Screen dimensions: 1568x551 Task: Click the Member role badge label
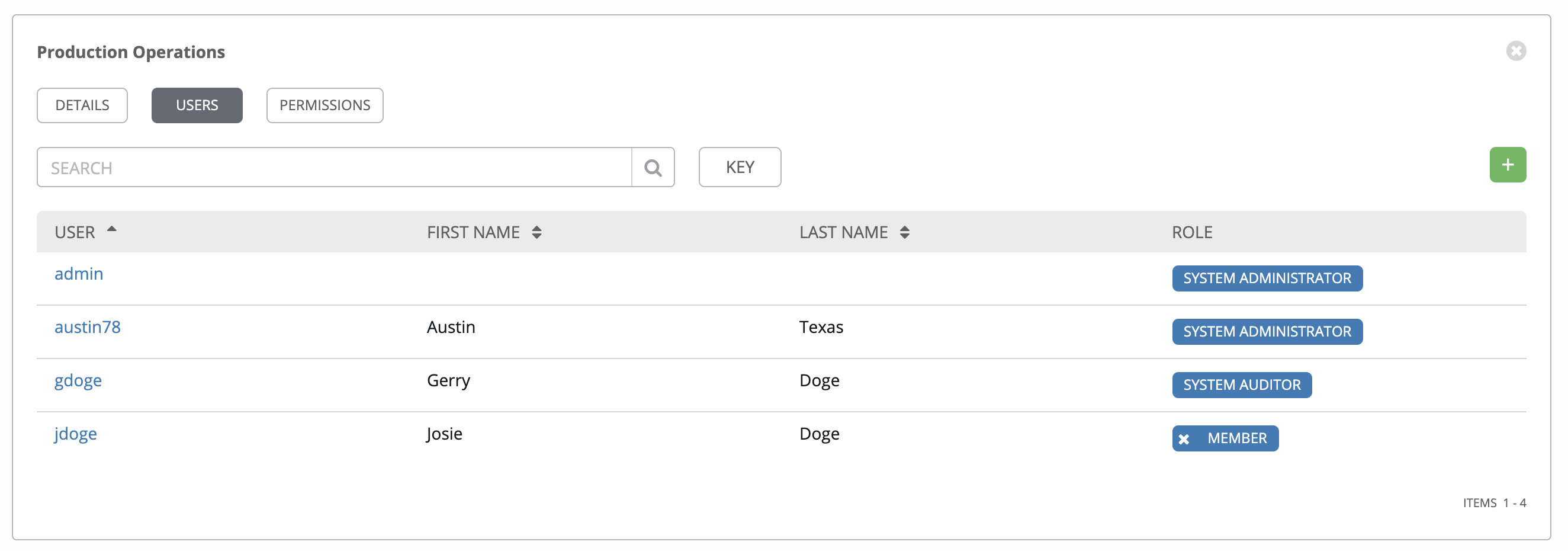pos(1237,438)
